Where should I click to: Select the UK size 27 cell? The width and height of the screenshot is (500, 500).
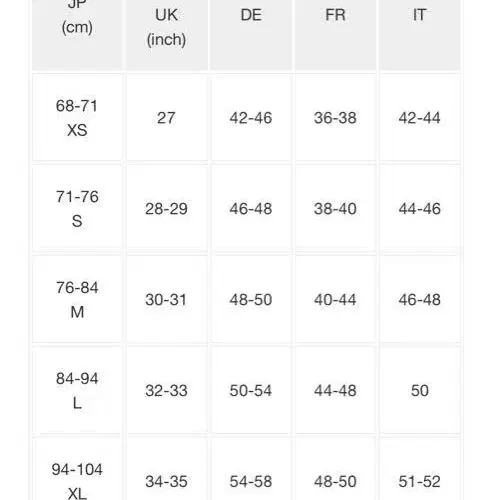point(167,118)
